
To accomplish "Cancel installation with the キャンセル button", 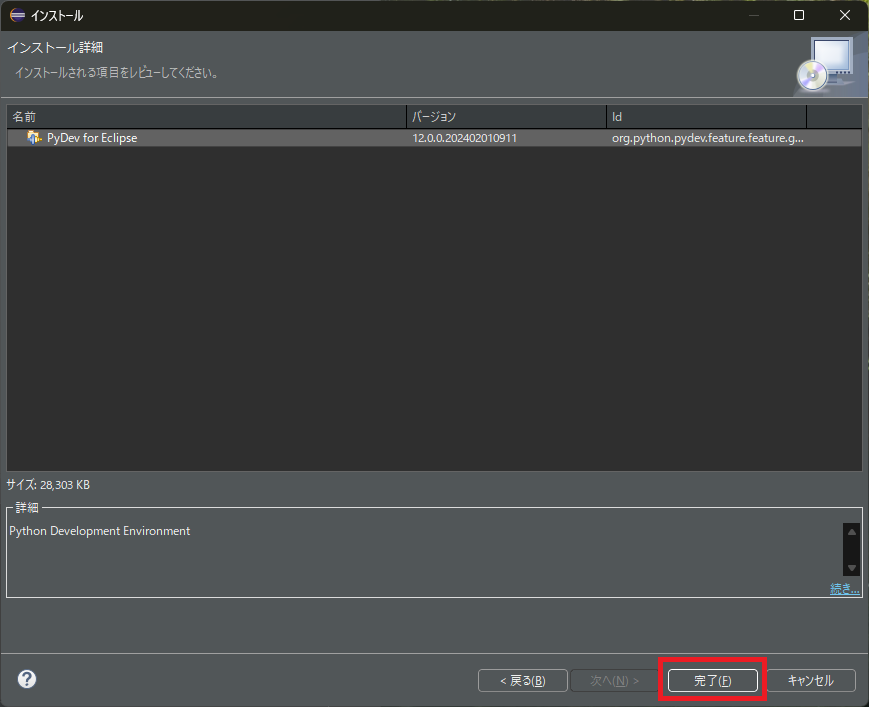I will (x=810, y=680).
